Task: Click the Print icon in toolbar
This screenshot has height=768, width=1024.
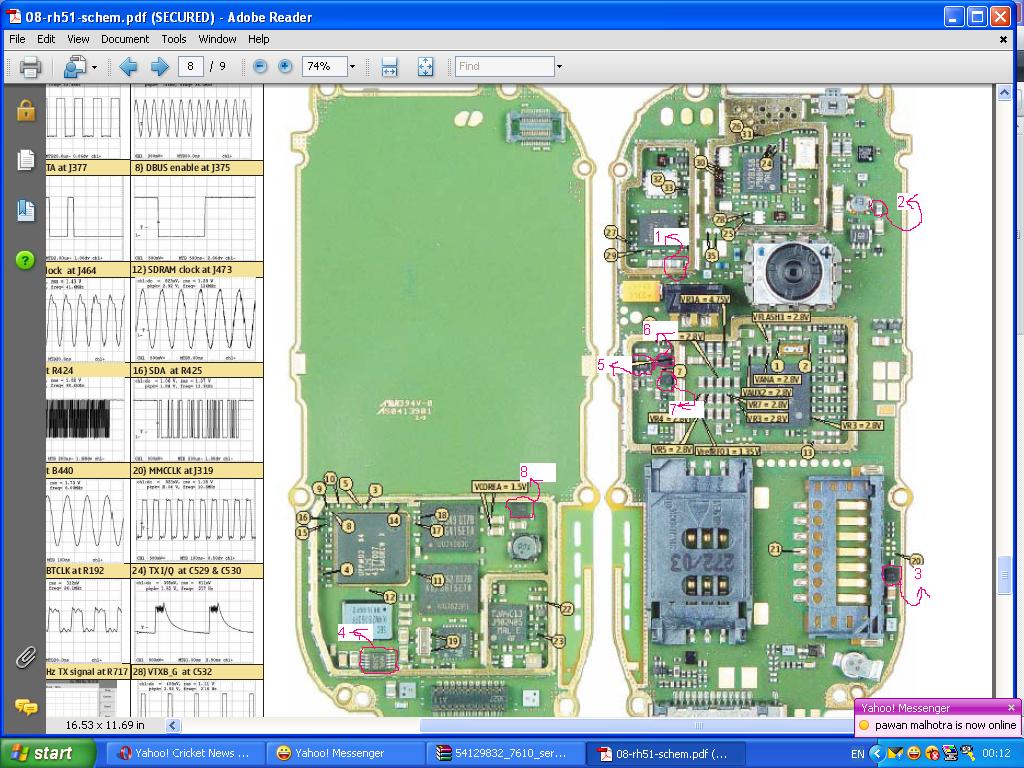Action: coord(30,67)
